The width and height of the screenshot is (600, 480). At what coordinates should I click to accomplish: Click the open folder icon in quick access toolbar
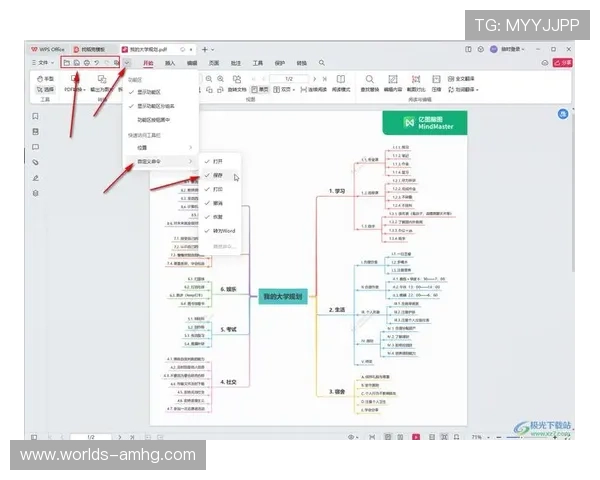[x=66, y=63]
